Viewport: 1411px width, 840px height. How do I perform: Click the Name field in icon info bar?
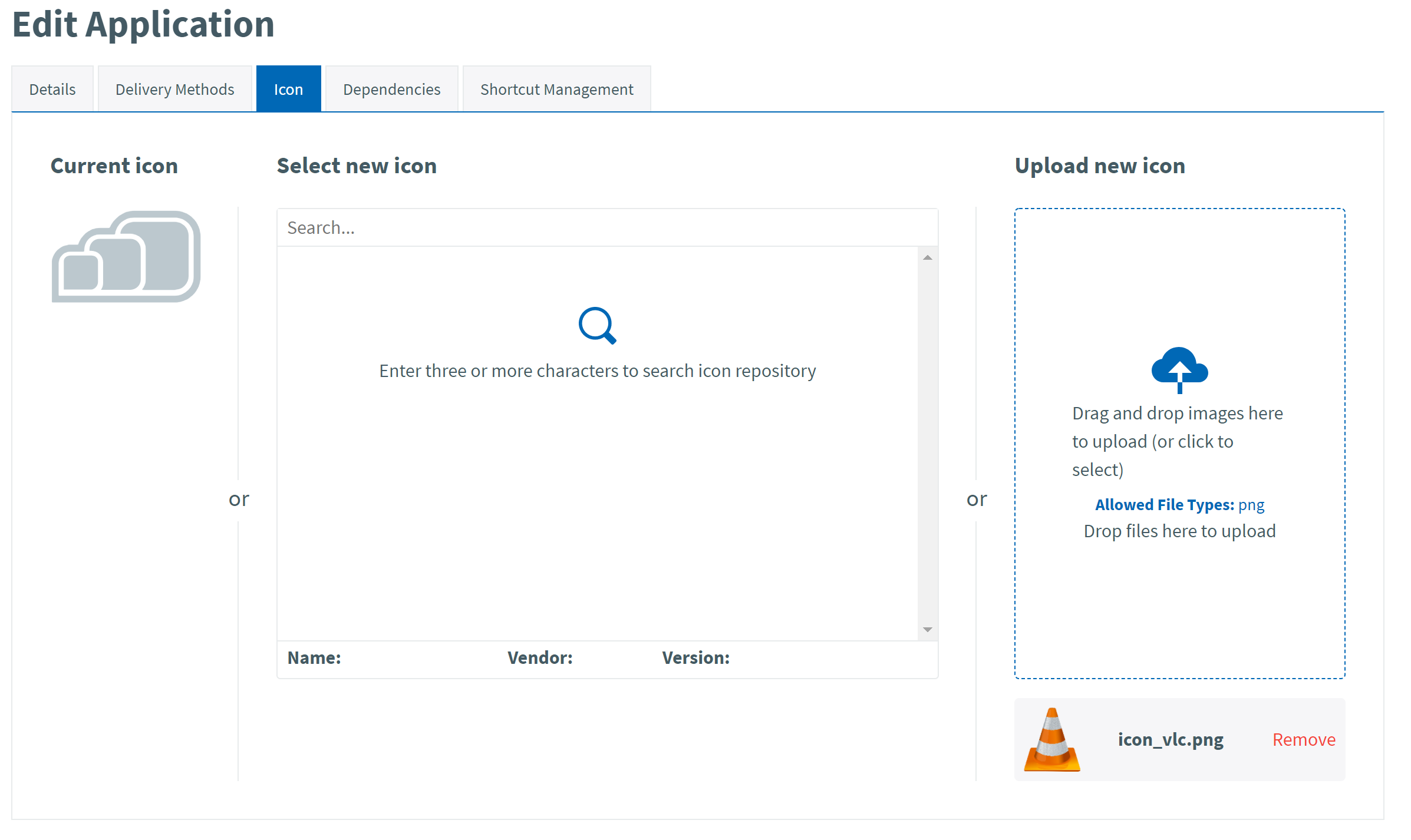[x=314, y=658]
